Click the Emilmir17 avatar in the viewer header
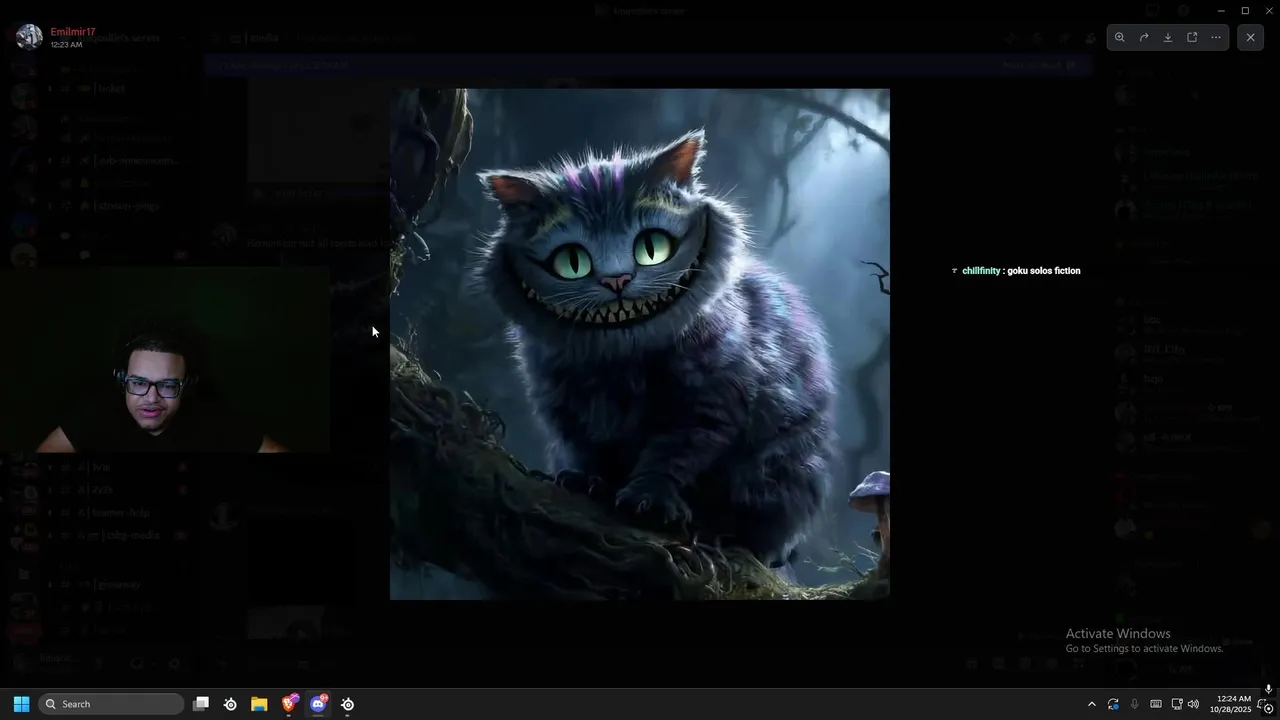1280x720 pixels. (x=30, y=37)
